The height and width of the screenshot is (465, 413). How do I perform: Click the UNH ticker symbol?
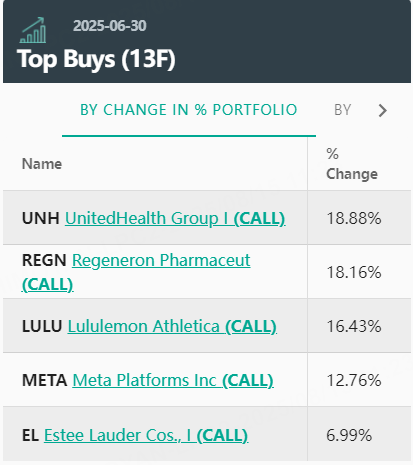[x=41, y=218]
